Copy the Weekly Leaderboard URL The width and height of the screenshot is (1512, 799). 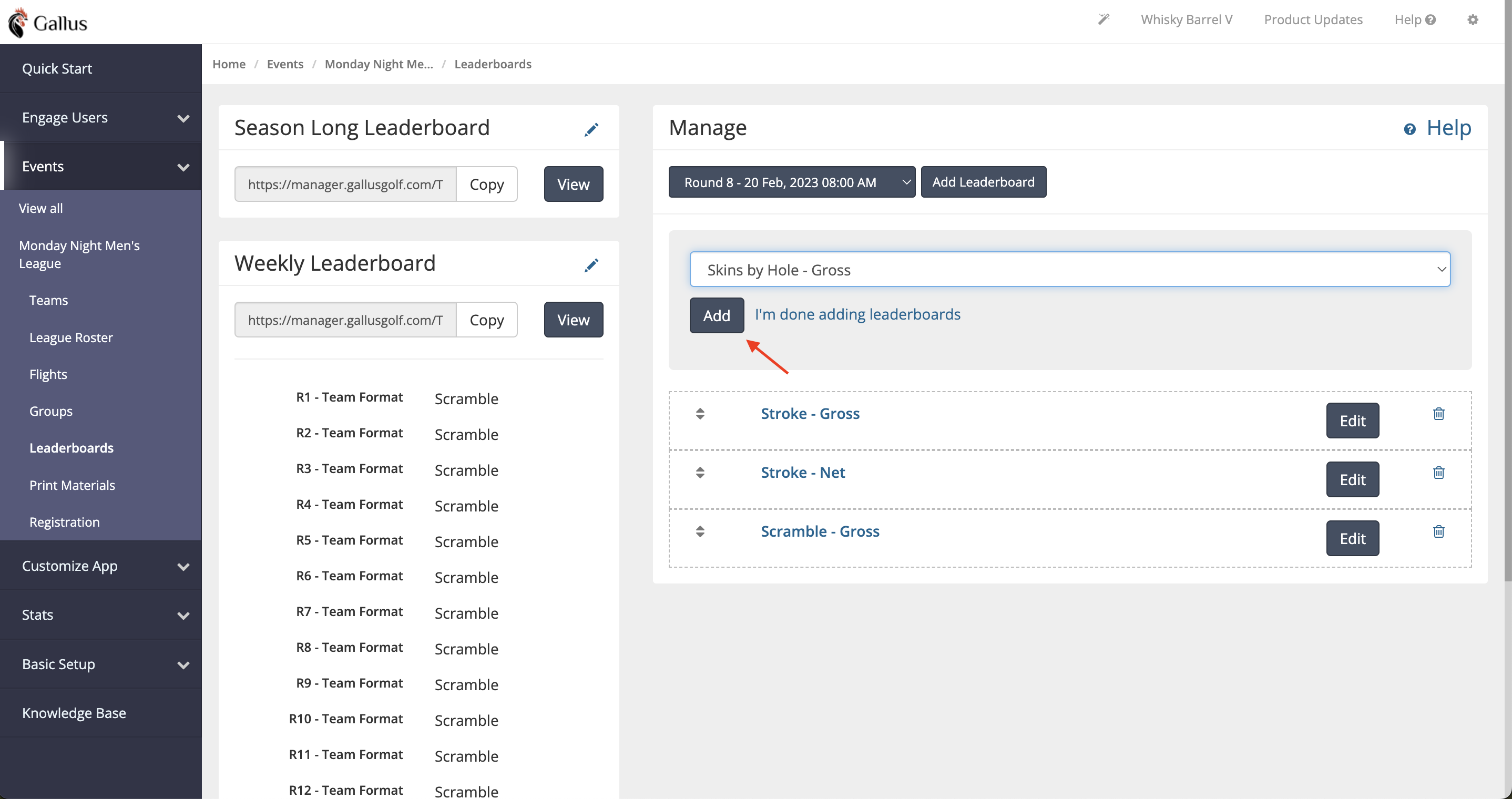487,320
